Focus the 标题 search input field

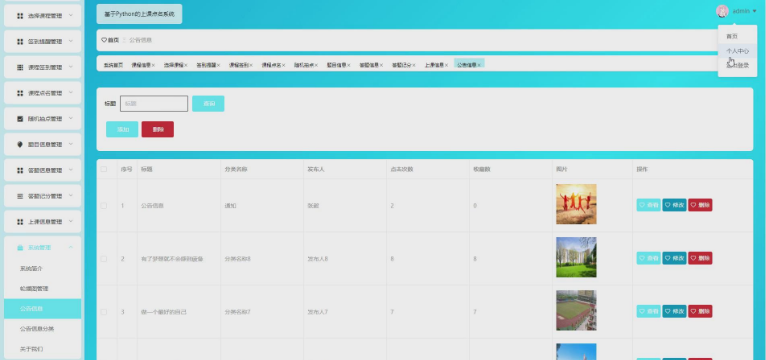(x=154, y=104)
